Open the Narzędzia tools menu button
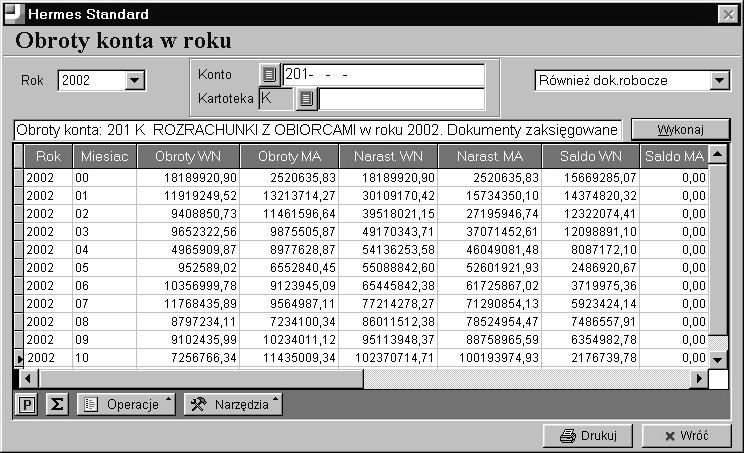The height and width of the screenshot is (453, 744). click(233, 405)
